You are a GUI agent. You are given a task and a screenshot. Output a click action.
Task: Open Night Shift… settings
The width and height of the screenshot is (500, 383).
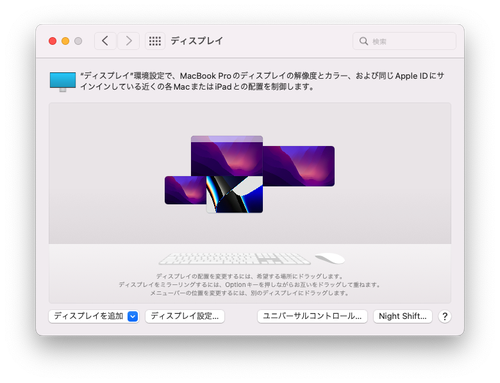(x=403, y=316)
